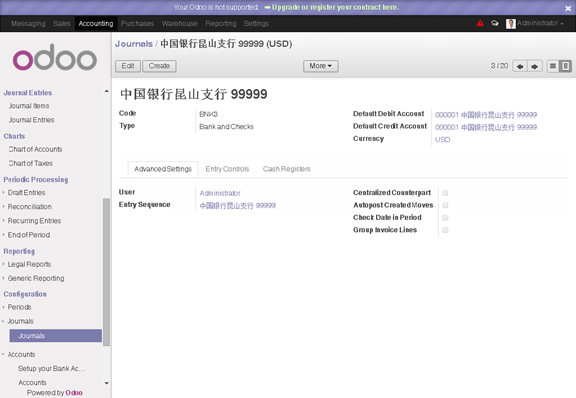Open the More dropdown button

coord(321,66)
